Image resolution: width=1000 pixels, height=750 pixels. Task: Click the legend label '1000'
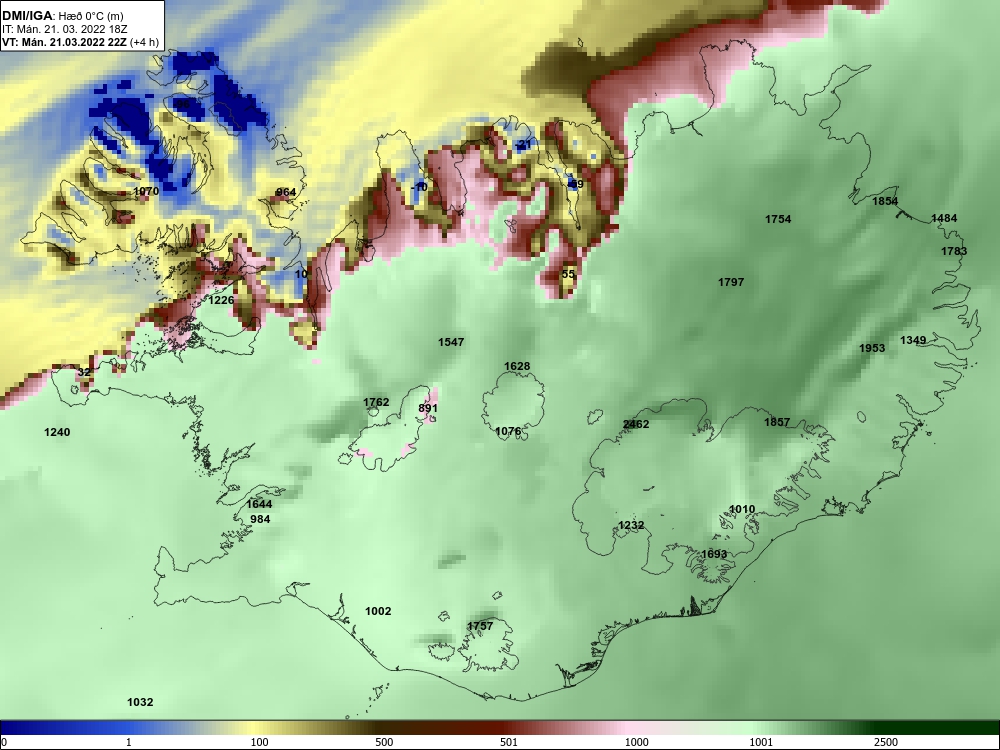(636, 742)
